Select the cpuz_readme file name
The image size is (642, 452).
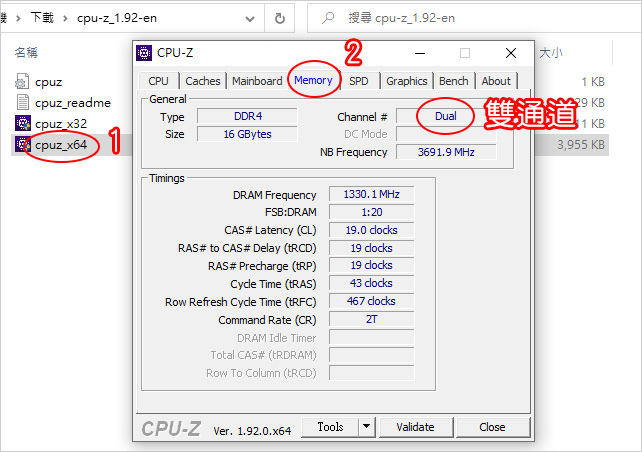click(x=73, y=103)
